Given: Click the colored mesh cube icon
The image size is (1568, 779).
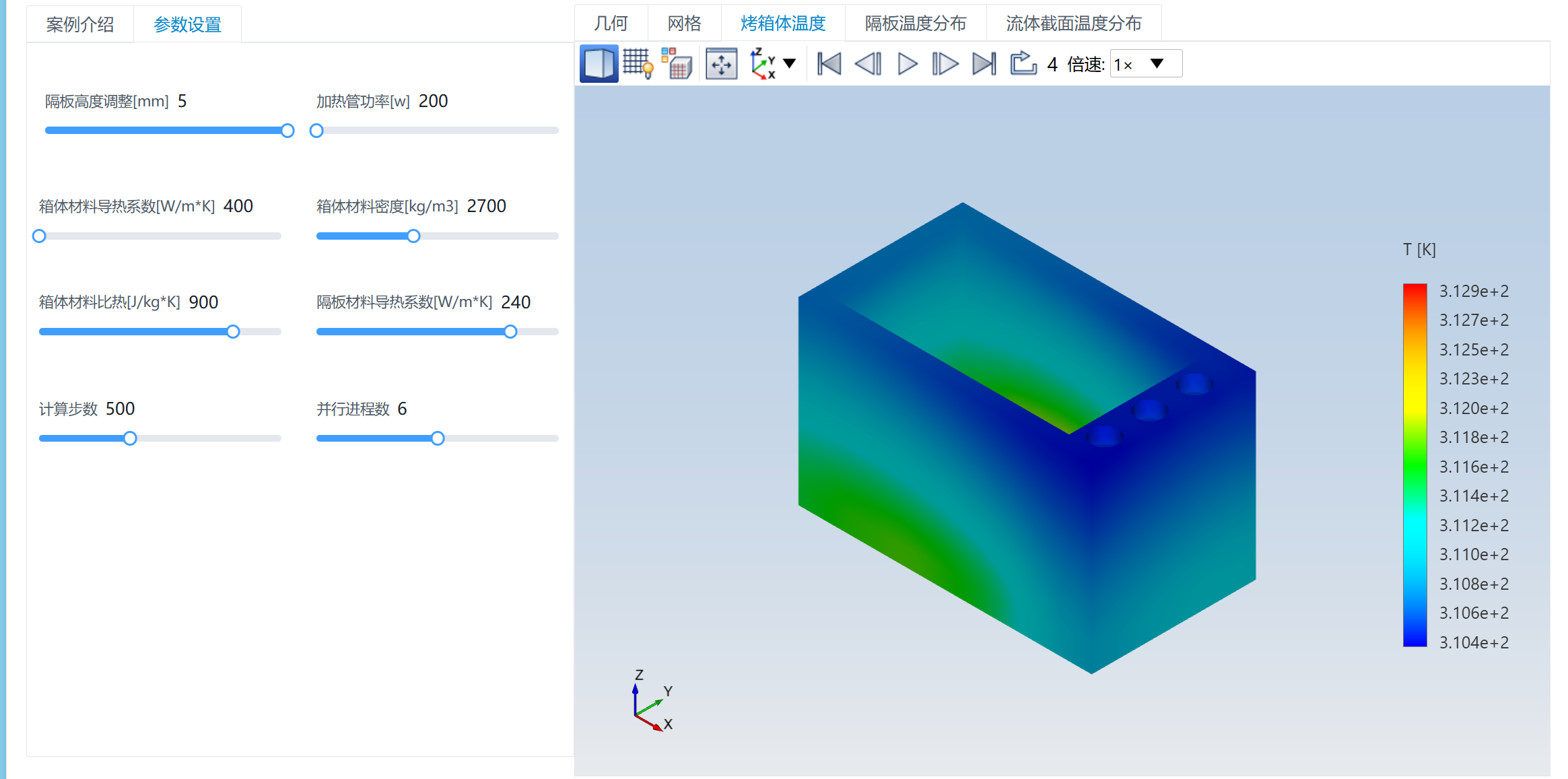Looking at the screenshot, I should pyautogui.click(x=677, y=64).
